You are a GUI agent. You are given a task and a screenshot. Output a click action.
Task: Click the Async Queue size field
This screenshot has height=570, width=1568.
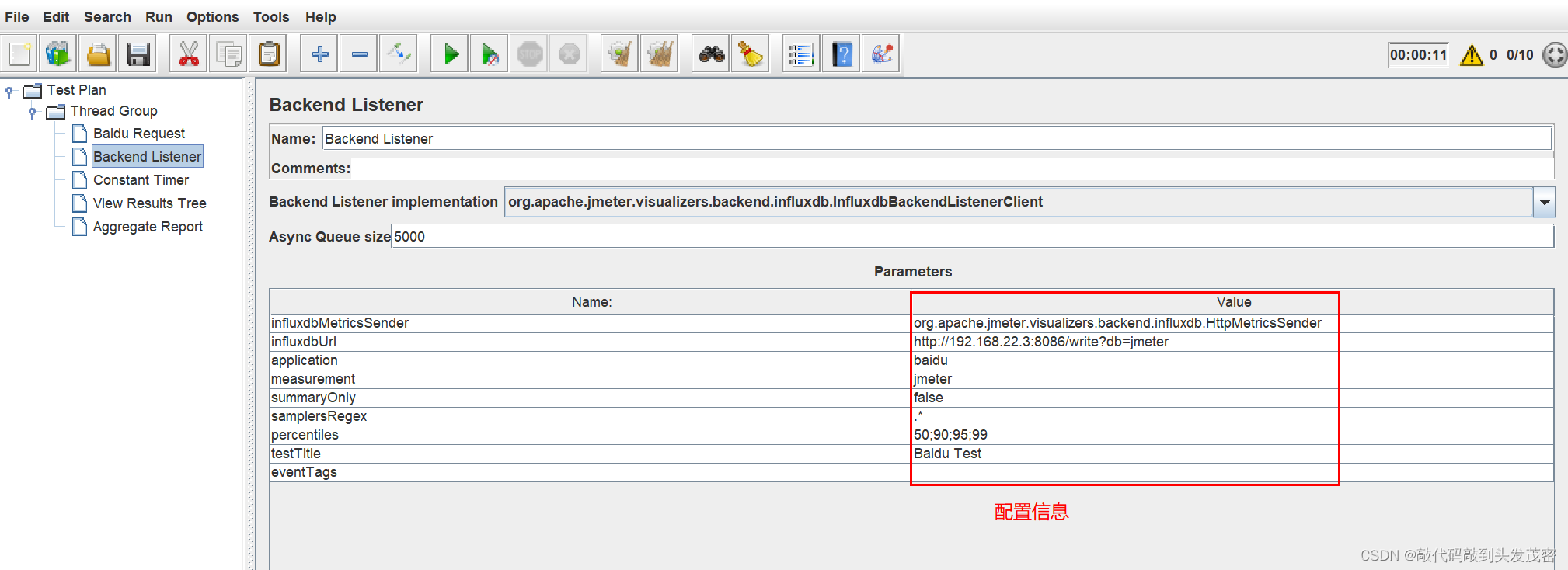click(x=973, y=237)
